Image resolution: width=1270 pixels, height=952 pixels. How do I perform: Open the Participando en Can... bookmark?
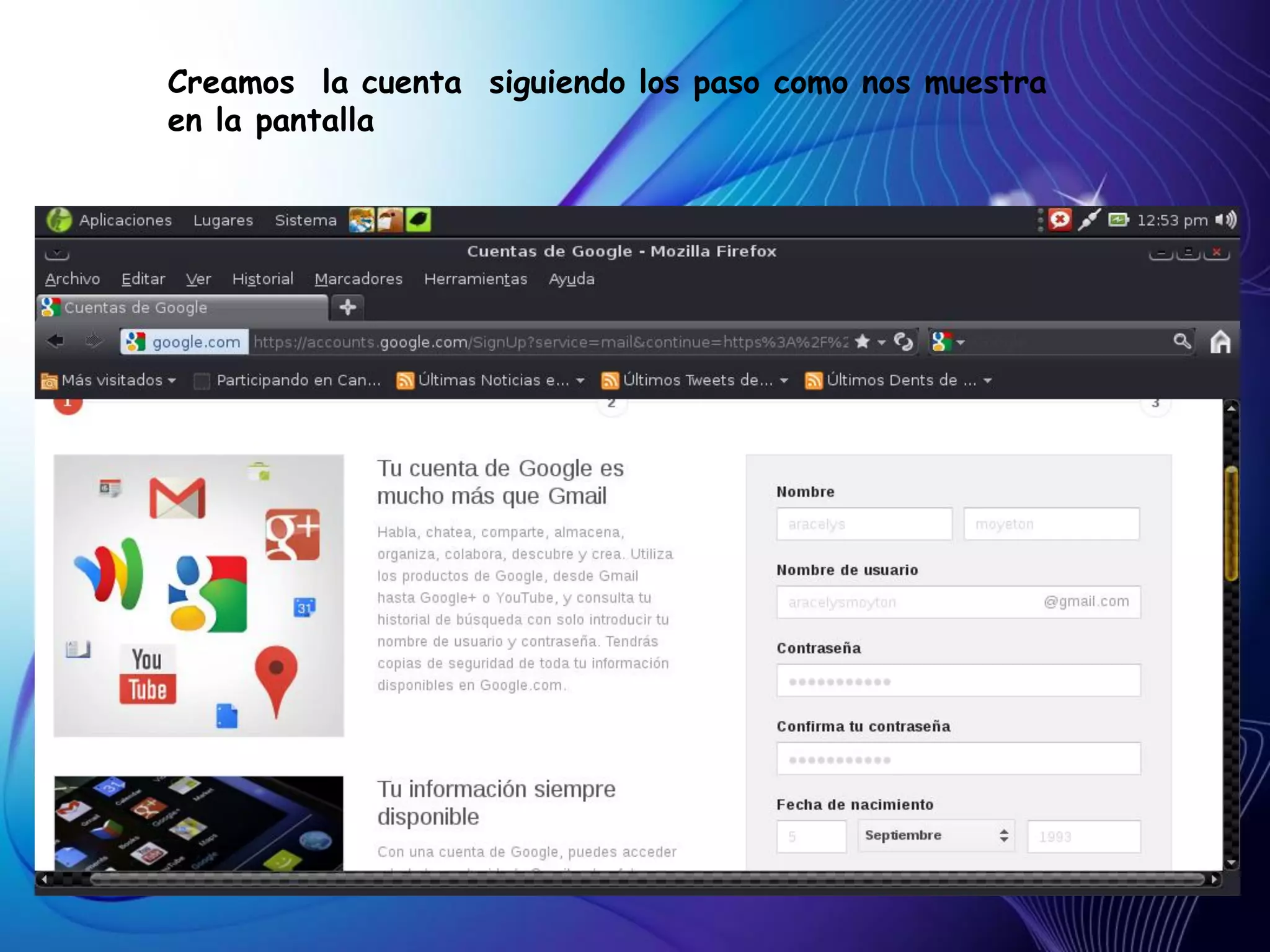coord(288,380)
